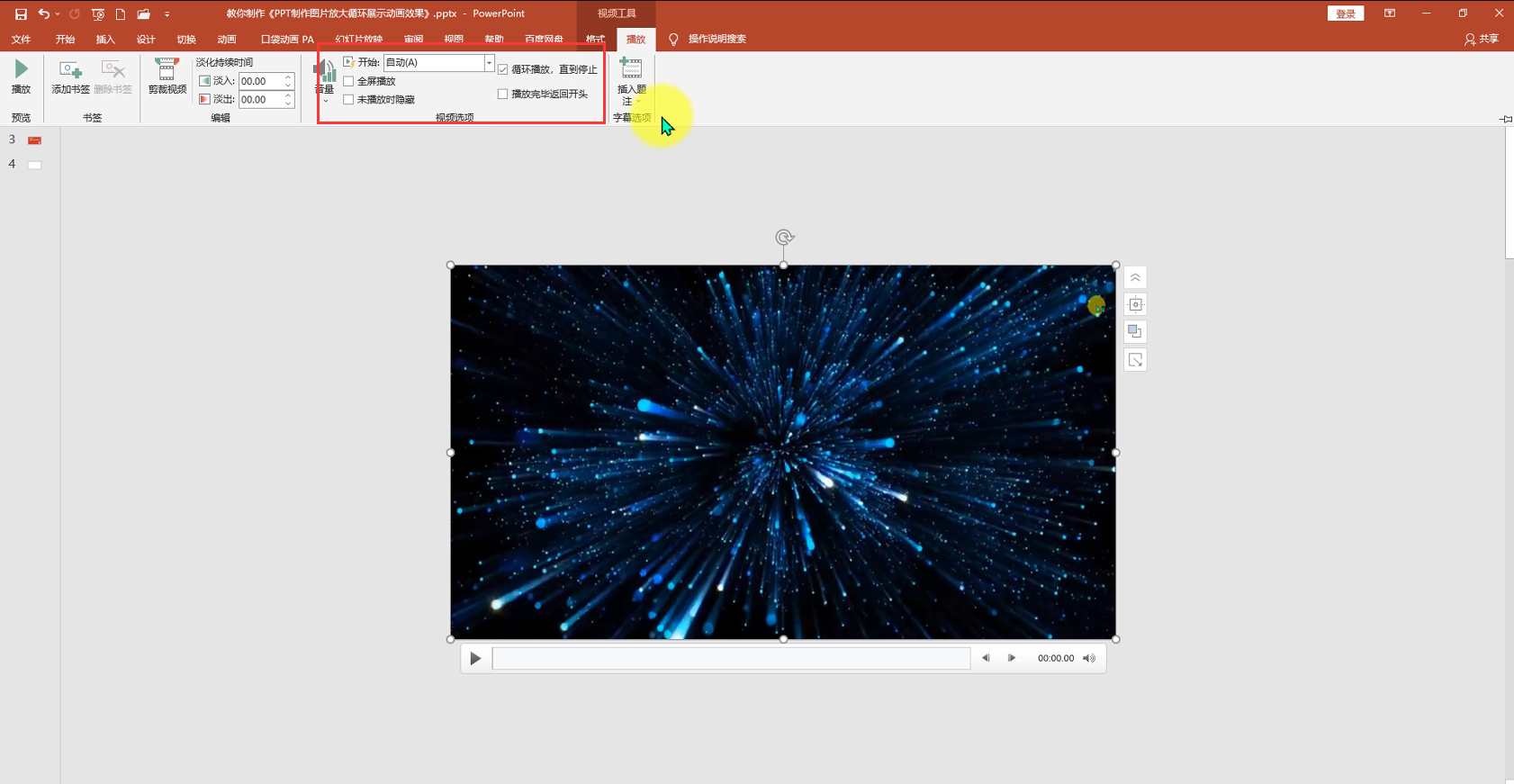Open the Trim Video (剪裁视频) tool
Screen dimensions: 1514x784
click(x=167, y=70)
